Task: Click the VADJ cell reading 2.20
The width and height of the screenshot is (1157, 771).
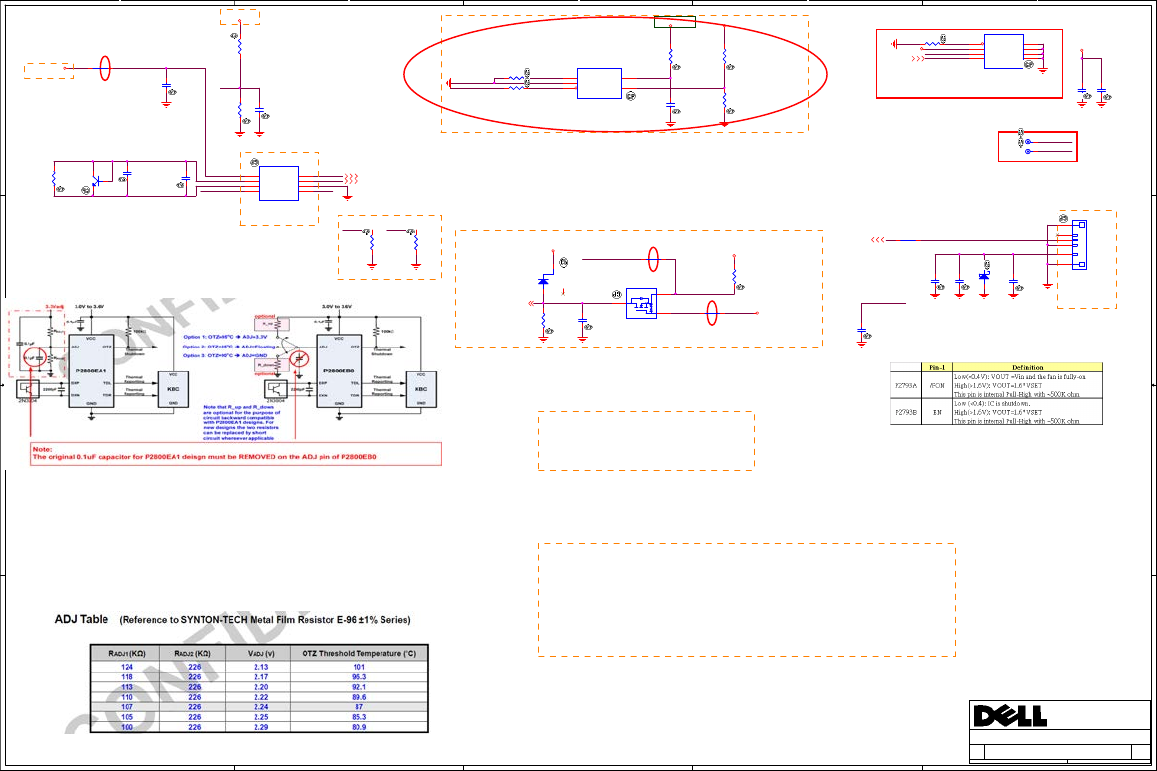Action: pos(261,687)
